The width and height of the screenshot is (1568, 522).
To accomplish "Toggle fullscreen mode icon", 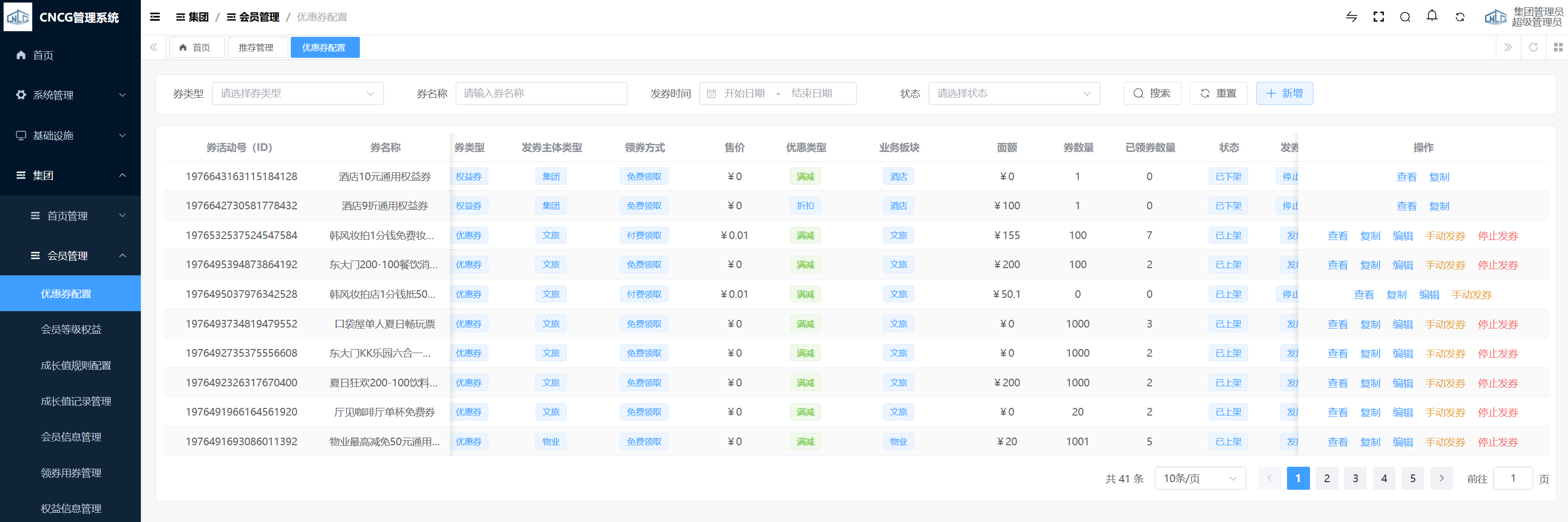I will click(x=1379, y=17).
